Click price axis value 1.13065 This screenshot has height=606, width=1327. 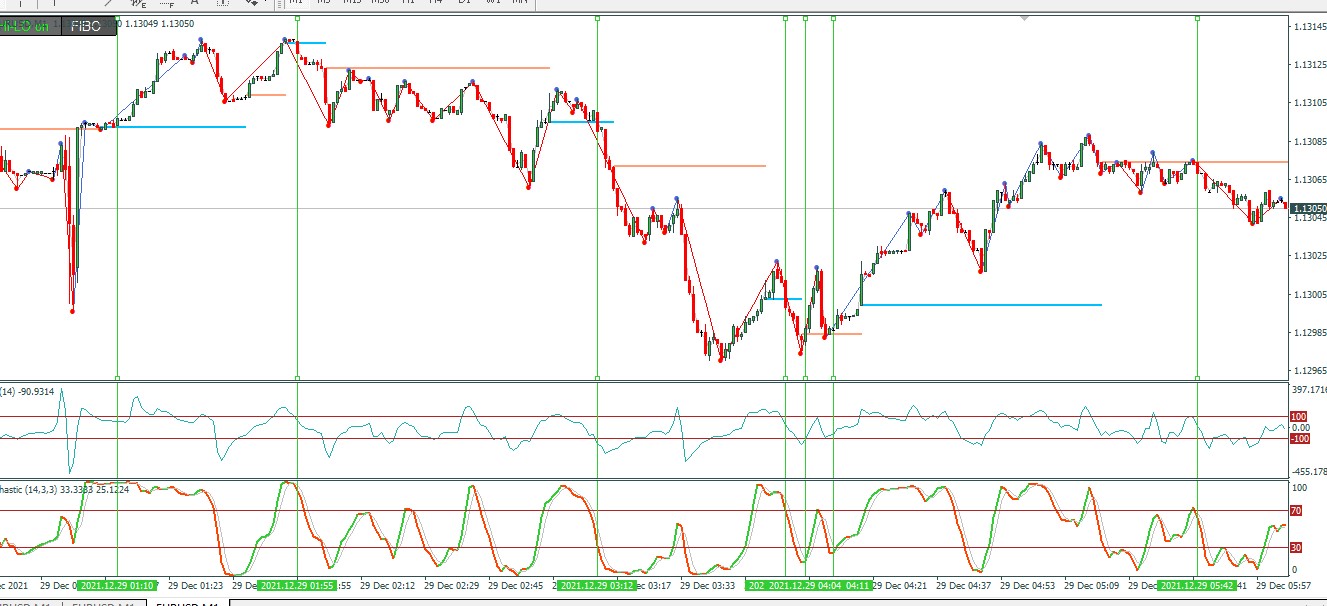tap(1309, 180)
